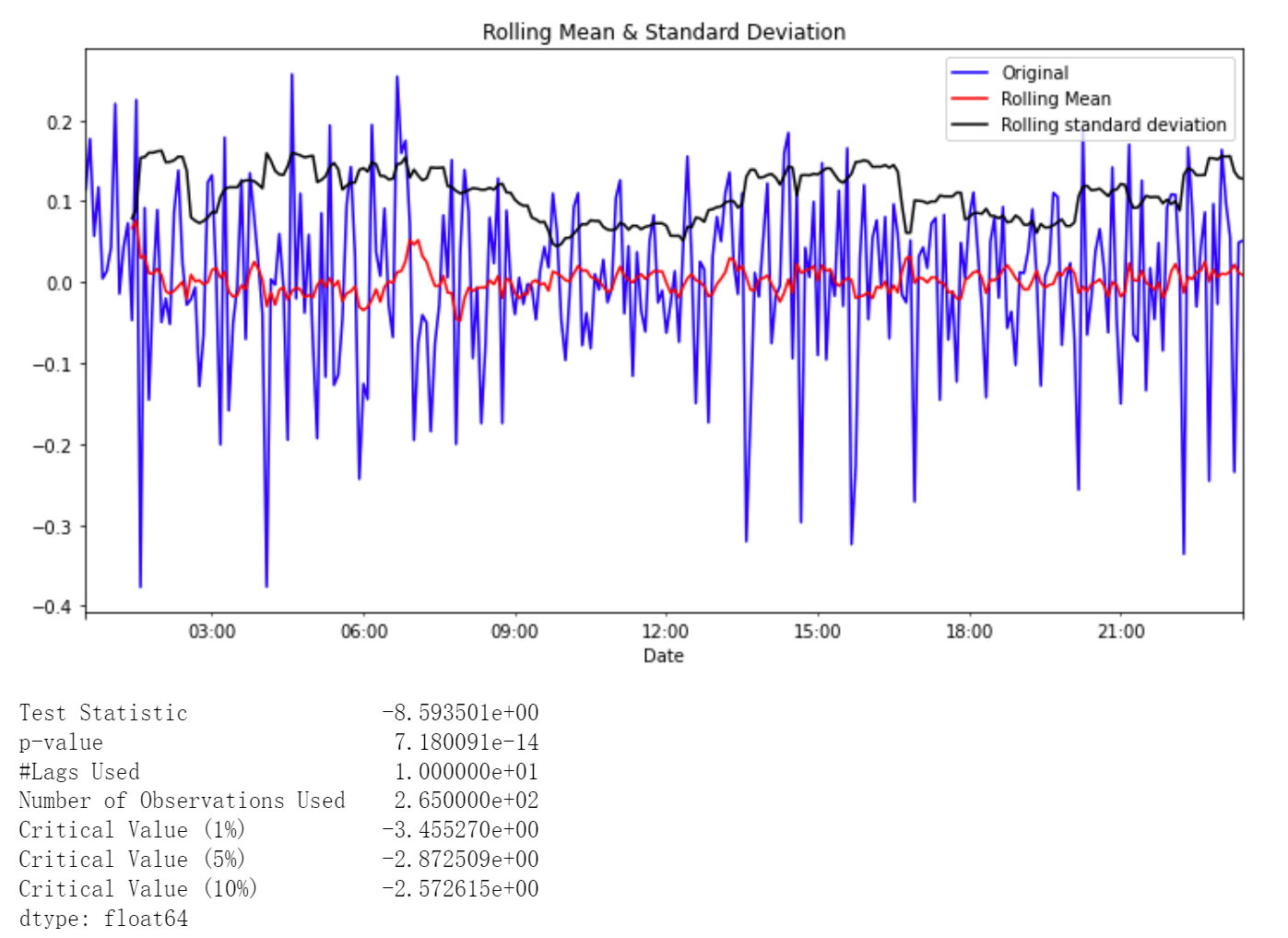Click 'Number of Observations Used' label
The height and width of the screenshot is (938, 1288).
tap(182, 801)
